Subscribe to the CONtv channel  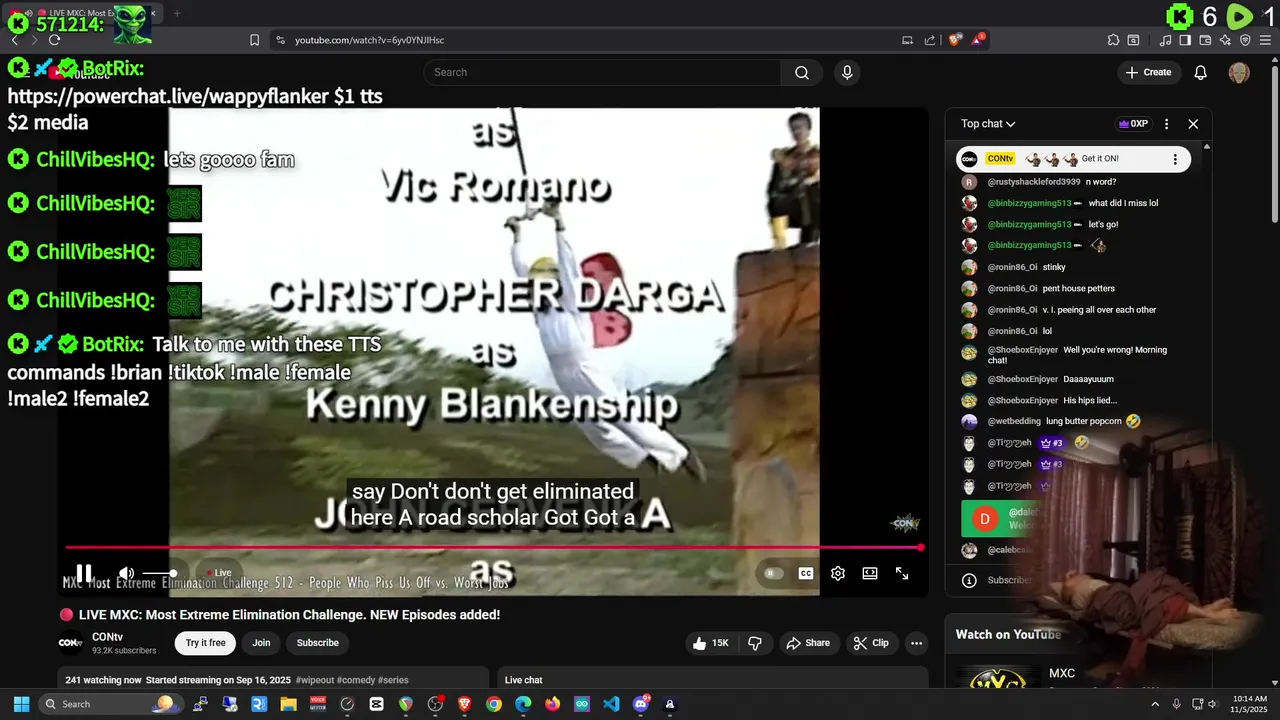318,643
